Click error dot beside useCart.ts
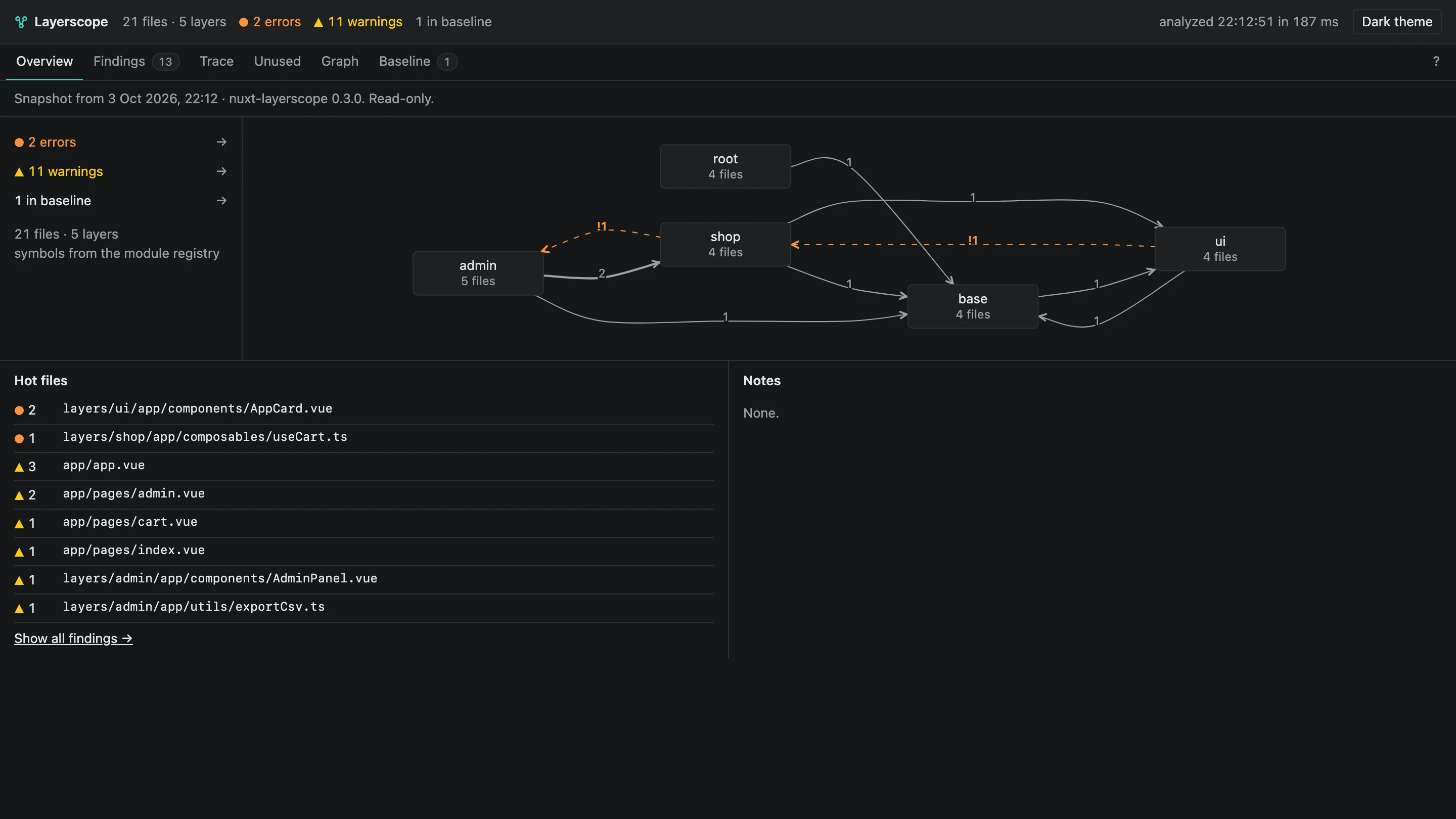1456x819 pixels. (19, 439)
